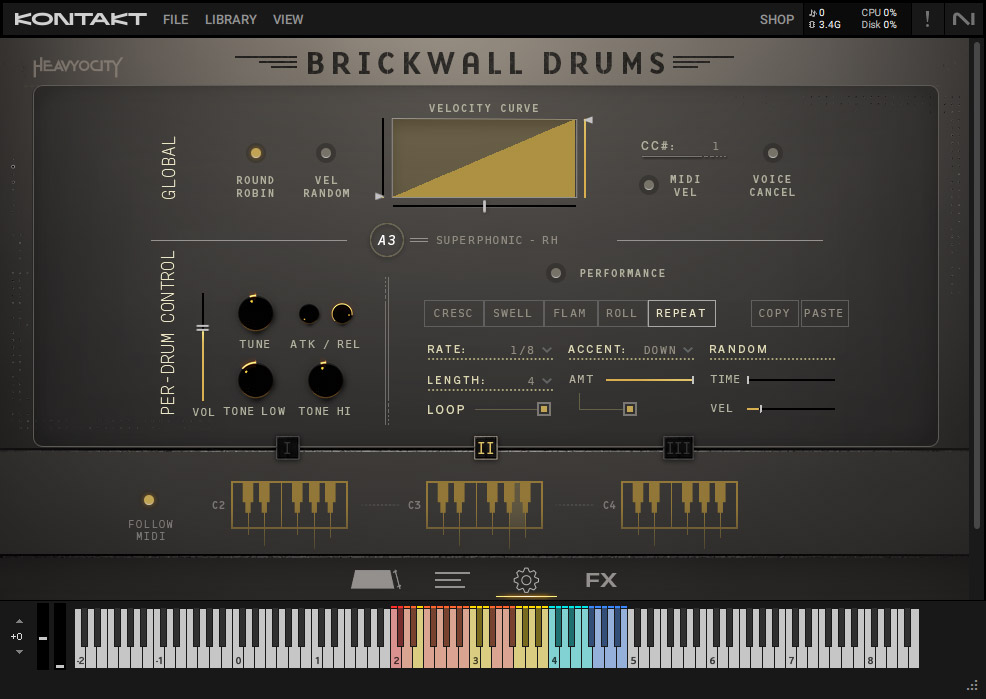Open the Library menu

point(231,19)
